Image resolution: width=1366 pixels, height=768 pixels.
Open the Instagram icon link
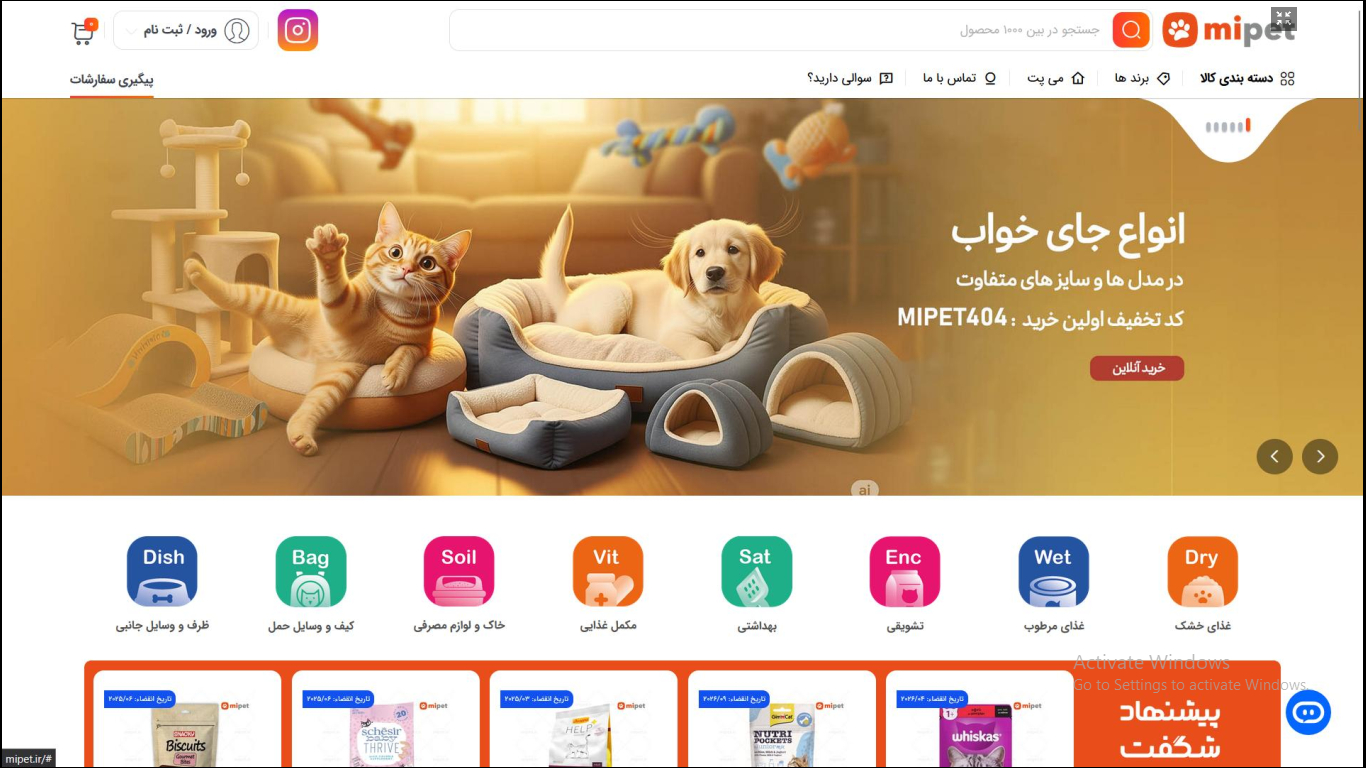[298, 30]
